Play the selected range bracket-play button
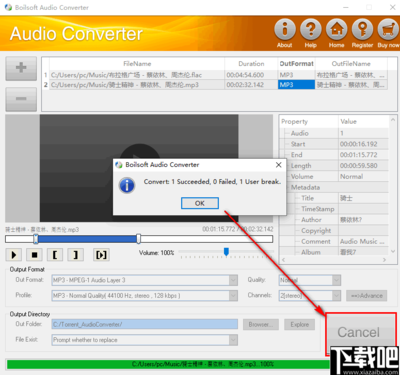The width and height of the screenshot is (400, 375). [x=101, y=255]
